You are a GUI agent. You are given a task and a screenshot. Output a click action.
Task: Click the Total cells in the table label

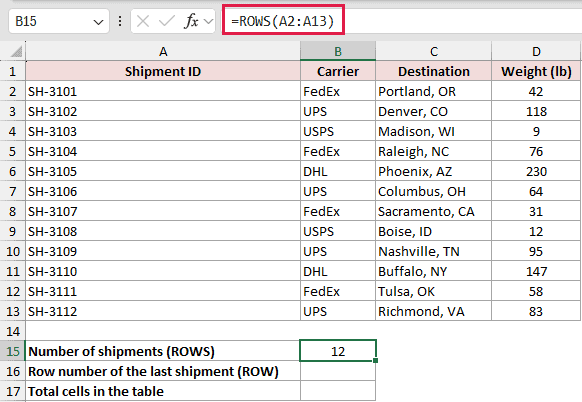coord(163,391)
